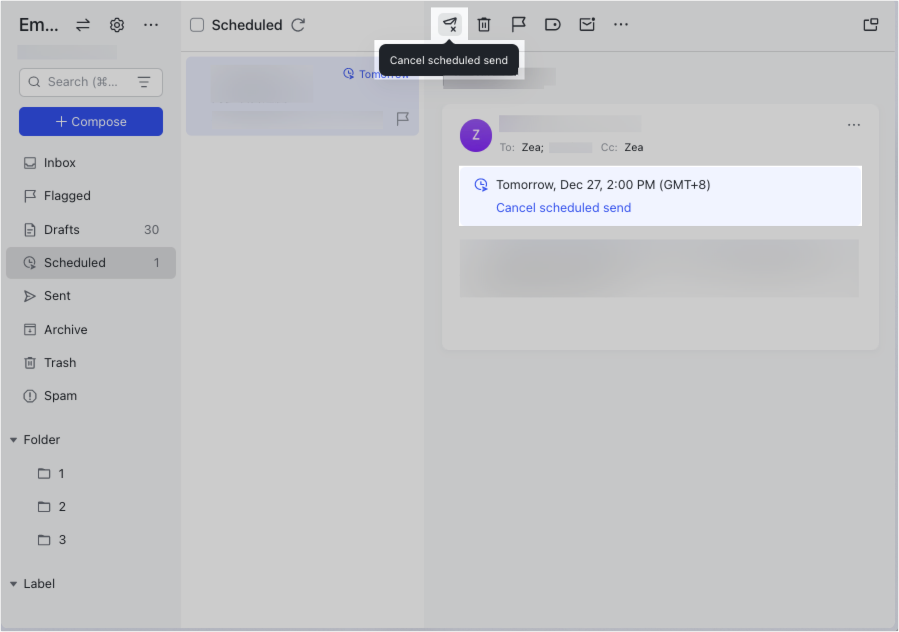The height and width of the screenshot is (632, 899).
Task: Open mail settings via the gear icon
Action: [117, 24]
